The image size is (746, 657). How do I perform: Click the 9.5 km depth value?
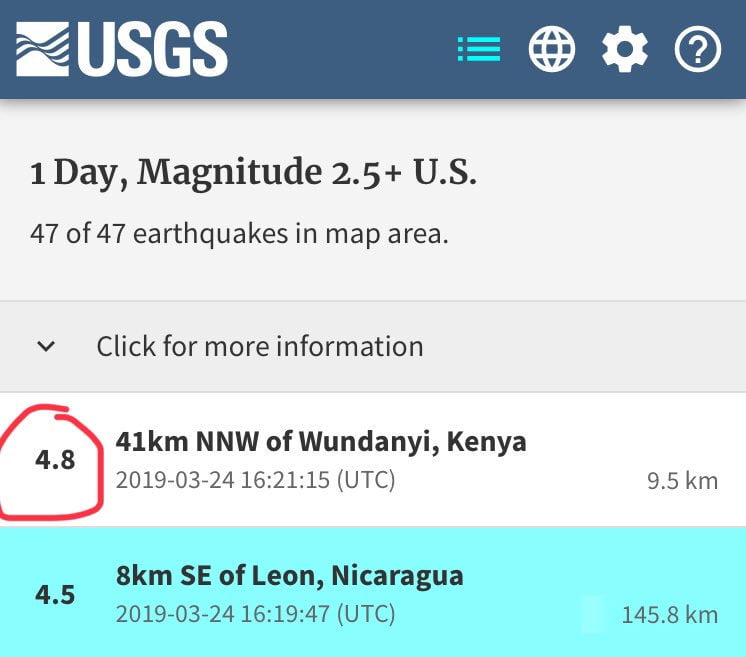point(682,481)
